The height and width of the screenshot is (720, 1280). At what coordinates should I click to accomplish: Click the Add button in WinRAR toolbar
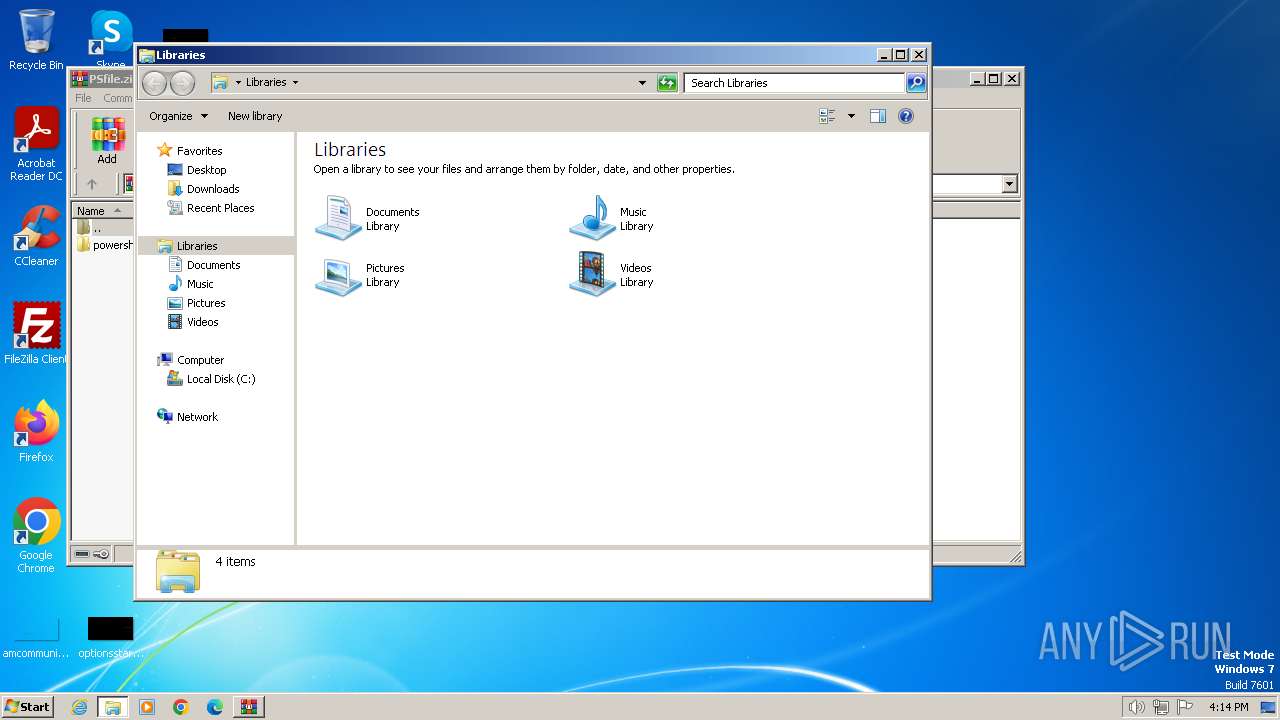pyautogui.click(x=107, y=141)
